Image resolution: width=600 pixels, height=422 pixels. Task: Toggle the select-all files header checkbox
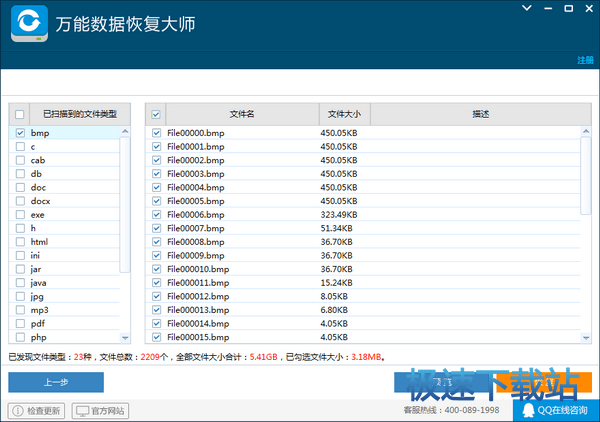156,114
